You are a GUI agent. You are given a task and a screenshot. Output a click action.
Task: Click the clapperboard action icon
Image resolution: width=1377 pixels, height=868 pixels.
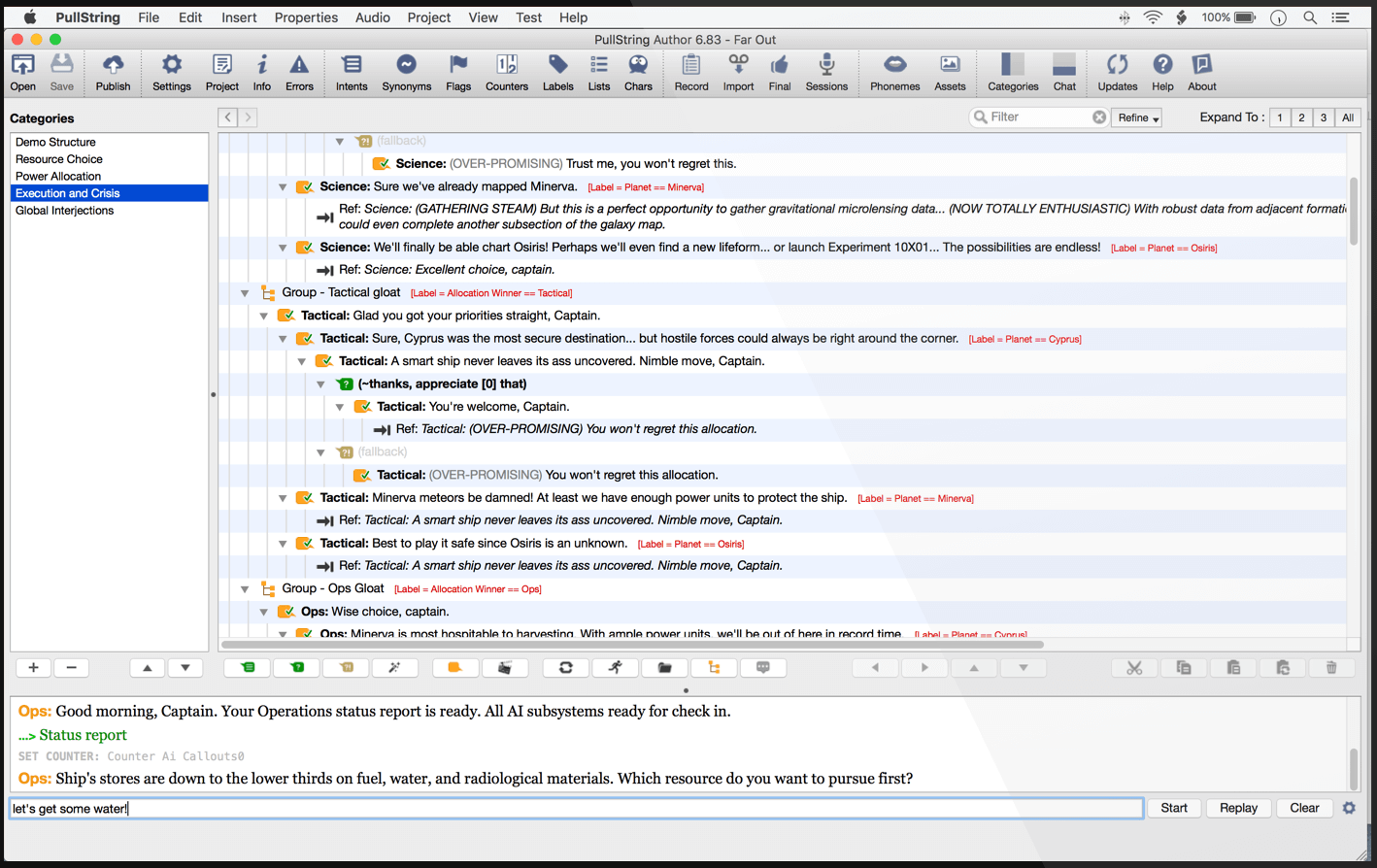tap(504, 668)
